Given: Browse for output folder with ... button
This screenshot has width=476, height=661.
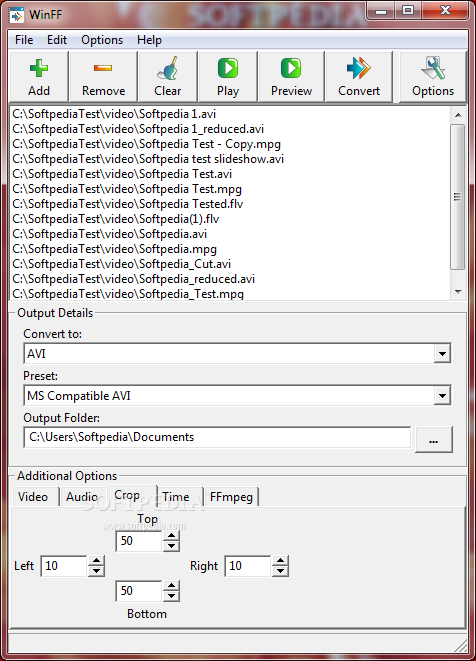Looking at the screenshot, I should tap(433, 439).
